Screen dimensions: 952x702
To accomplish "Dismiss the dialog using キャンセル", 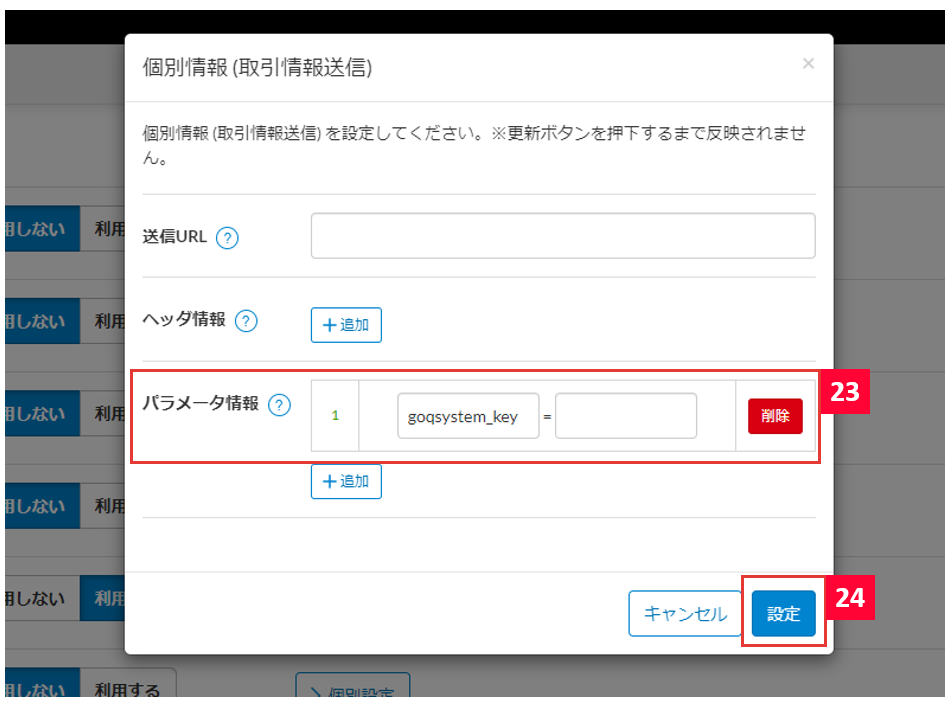I will 685,613.
